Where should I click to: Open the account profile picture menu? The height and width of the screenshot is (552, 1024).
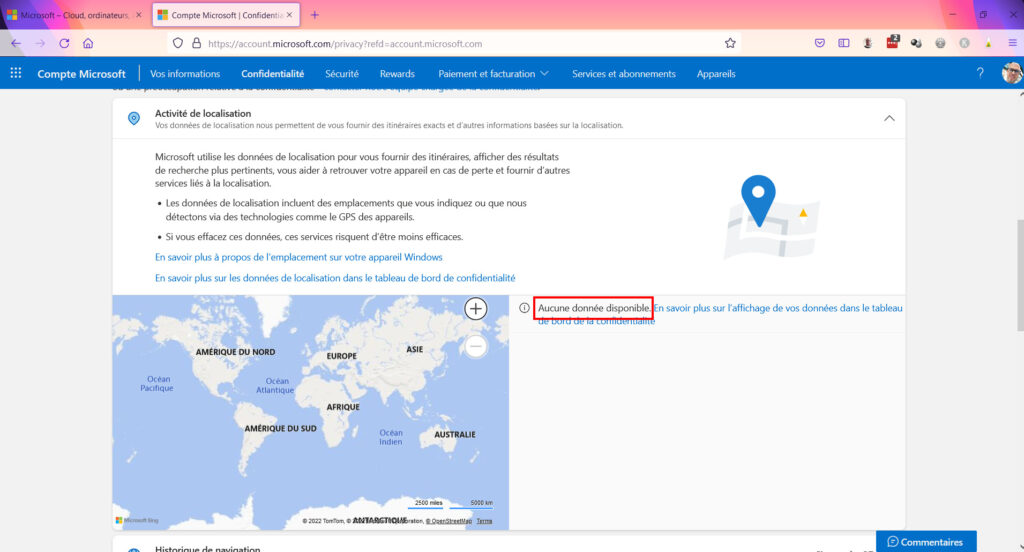(x=1012, y=73)
